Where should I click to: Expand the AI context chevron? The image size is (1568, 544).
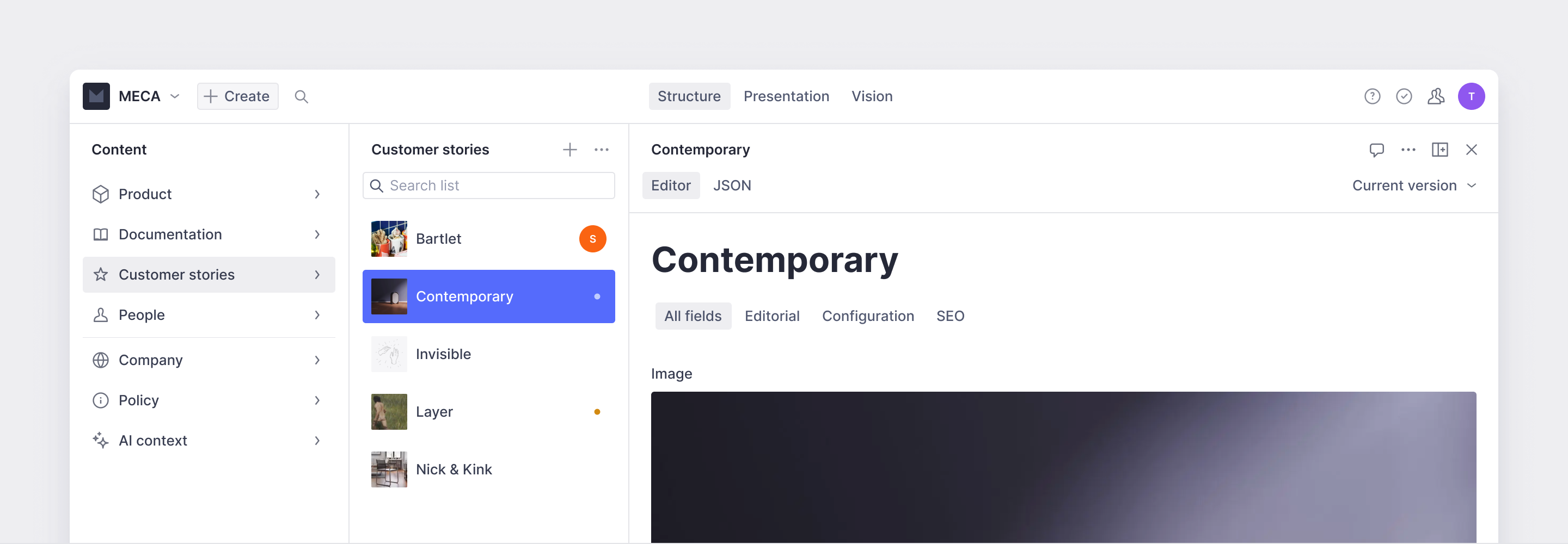pyautogui.click(x=317, y=441)
